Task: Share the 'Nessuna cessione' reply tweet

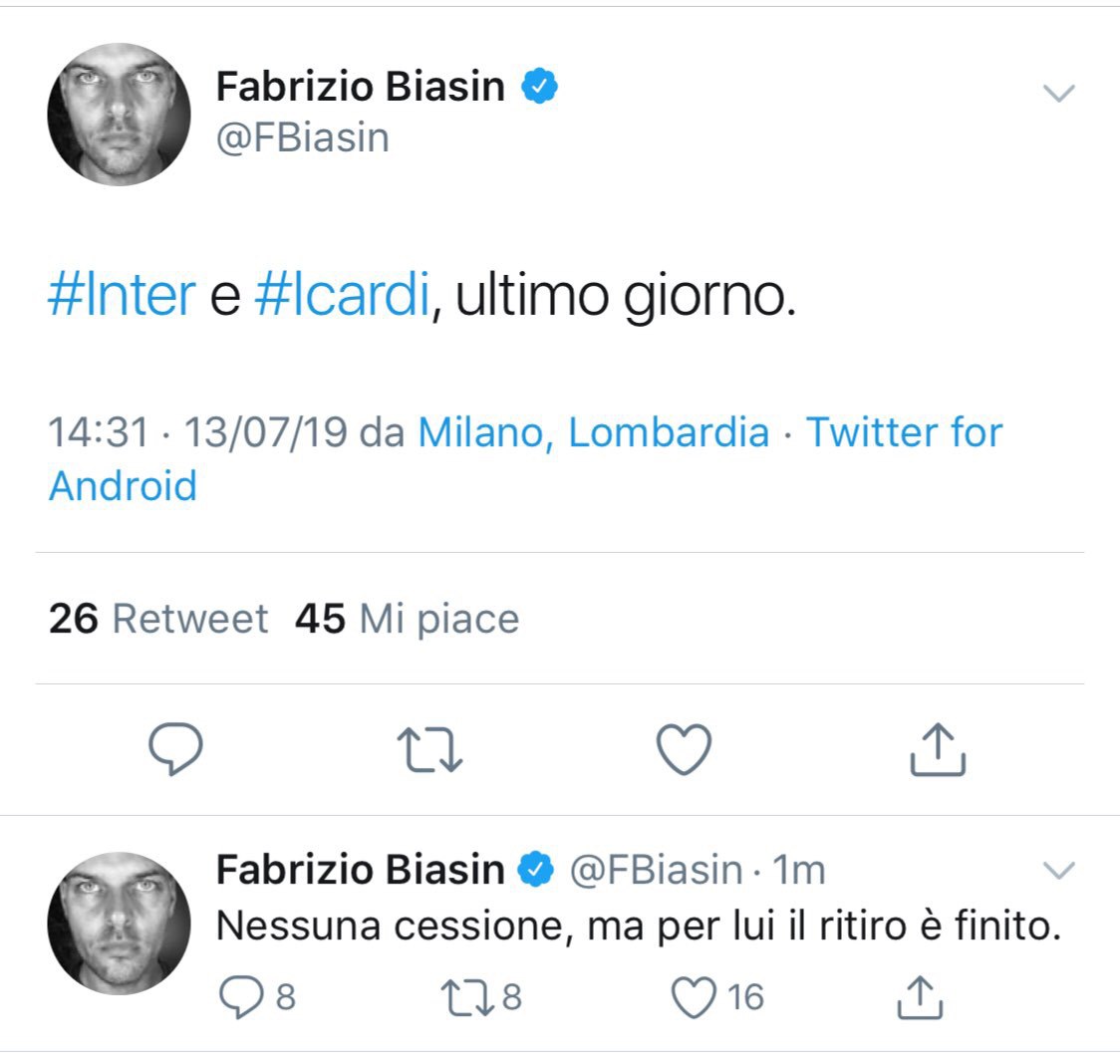Action: (920, 997)
